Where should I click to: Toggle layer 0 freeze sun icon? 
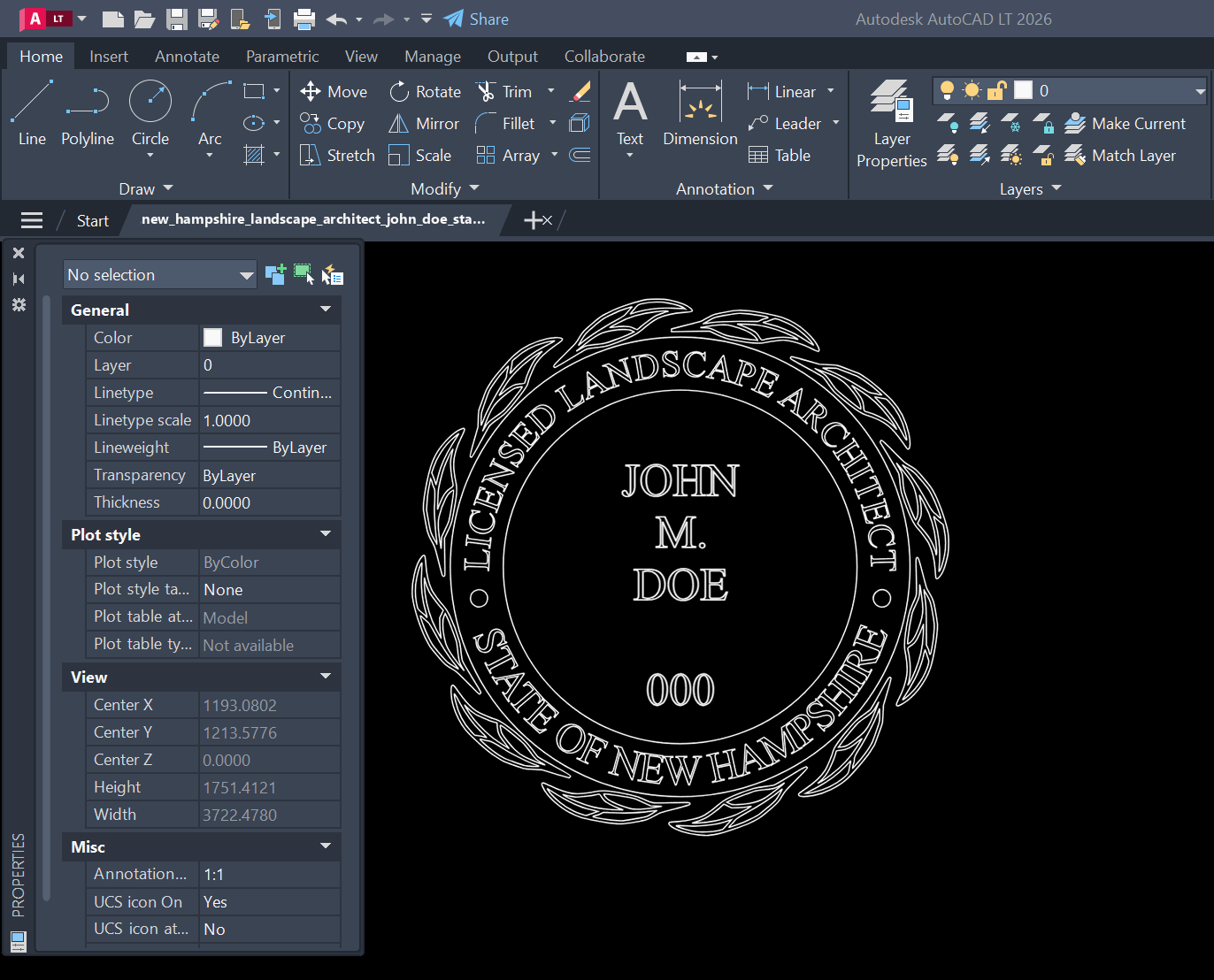point(972,90)
